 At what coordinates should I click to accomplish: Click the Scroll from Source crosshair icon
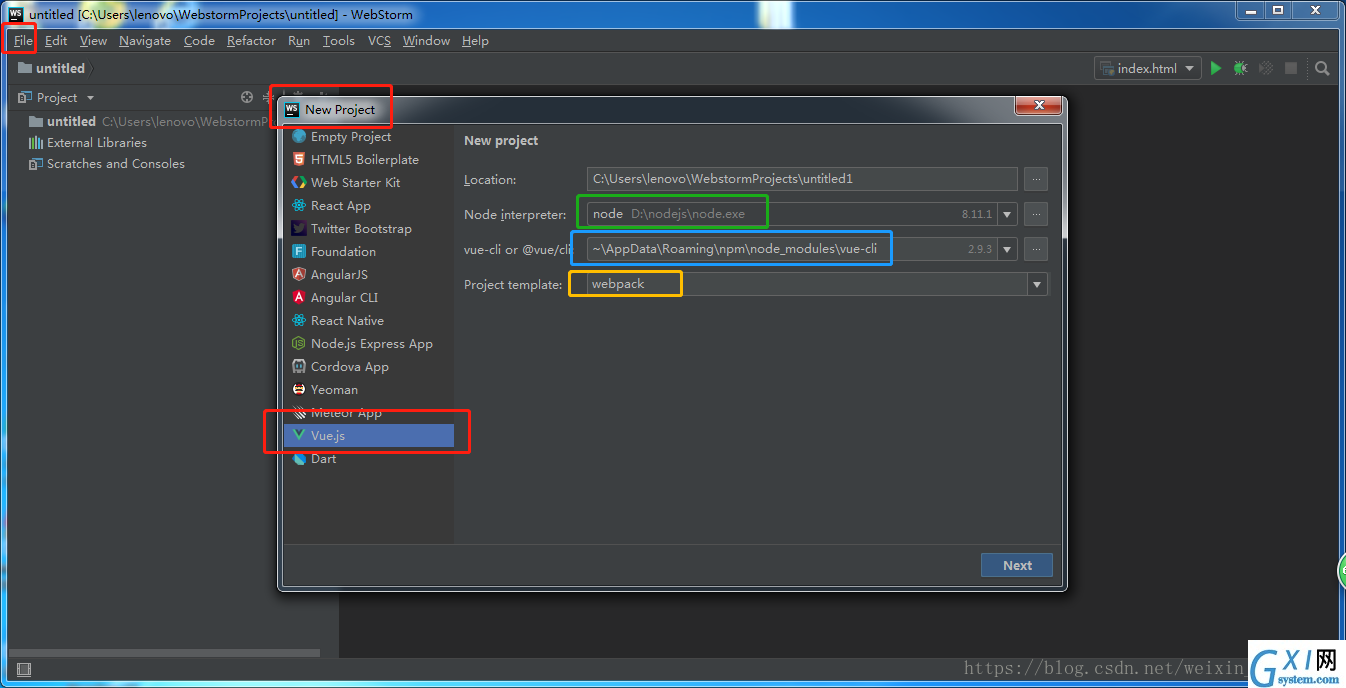[247, 97]
